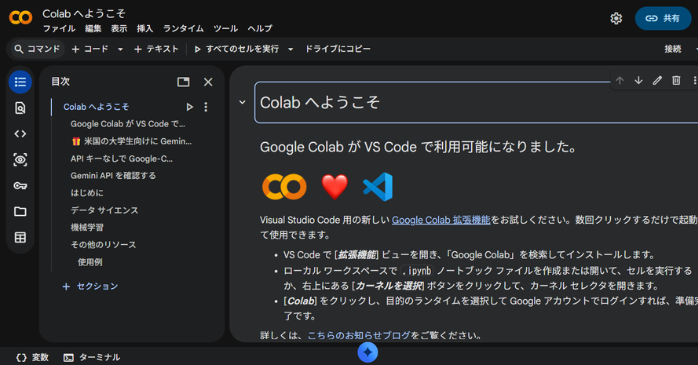Expand the code cell dropdown arrow
Screen dimensions: 698x365
(x=120, y=49)
